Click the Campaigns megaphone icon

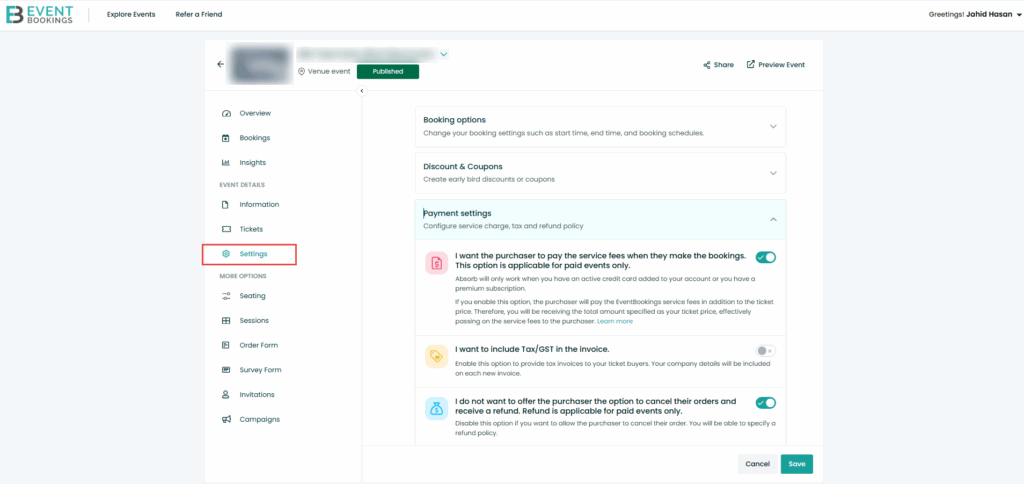(x=226, y=419)
